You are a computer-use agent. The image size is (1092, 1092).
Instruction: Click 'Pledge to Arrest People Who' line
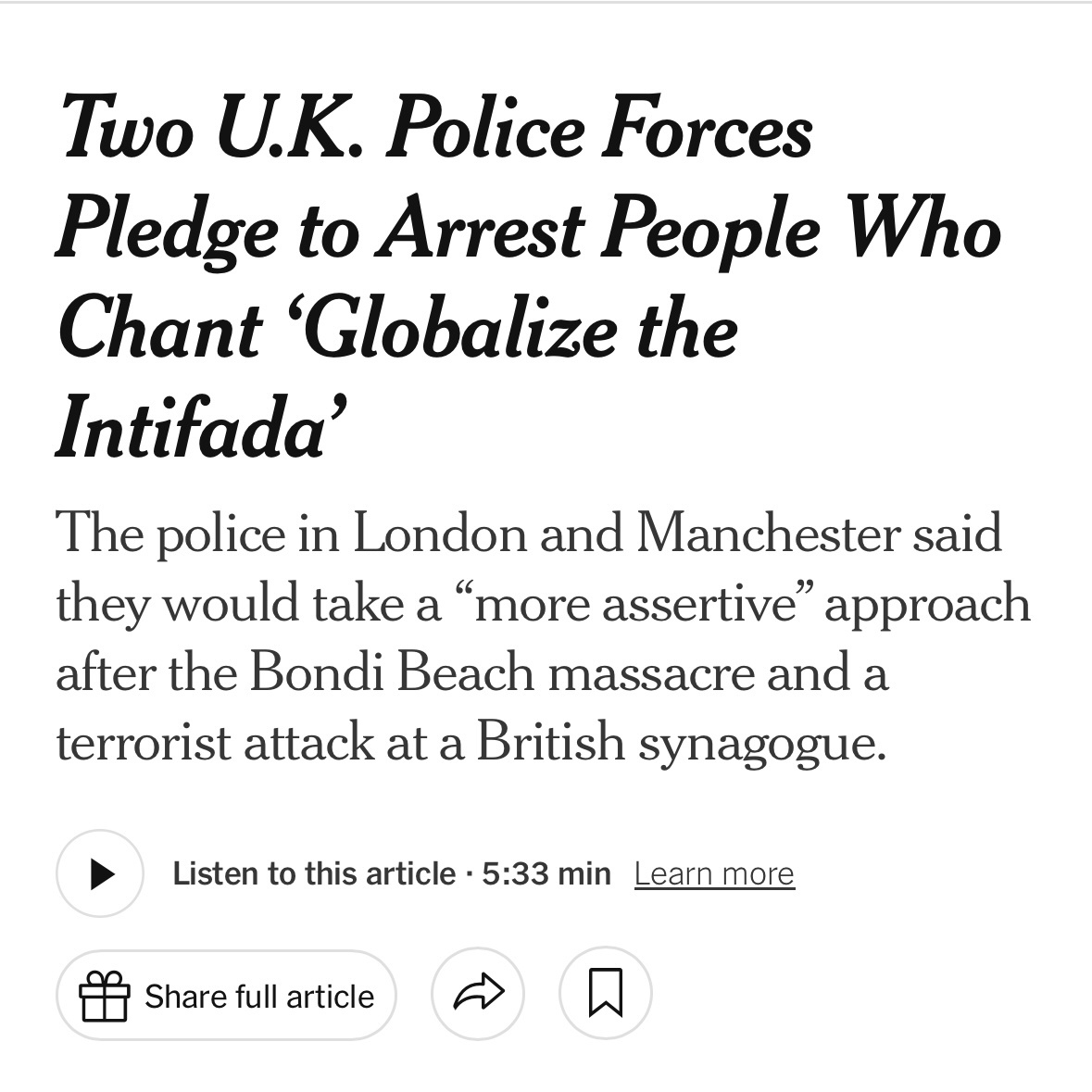pyautogui.click(x=528, y=229)
